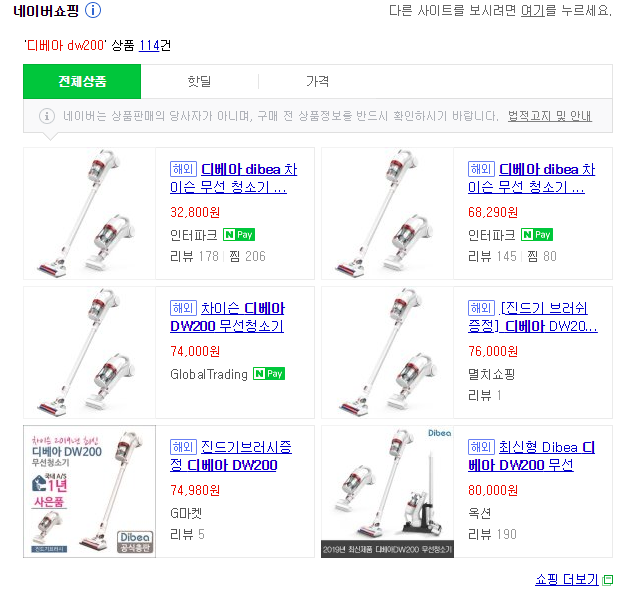Click N Pay badge next to GlobalTrading
627x597 pixels.
tap(269, 374)
